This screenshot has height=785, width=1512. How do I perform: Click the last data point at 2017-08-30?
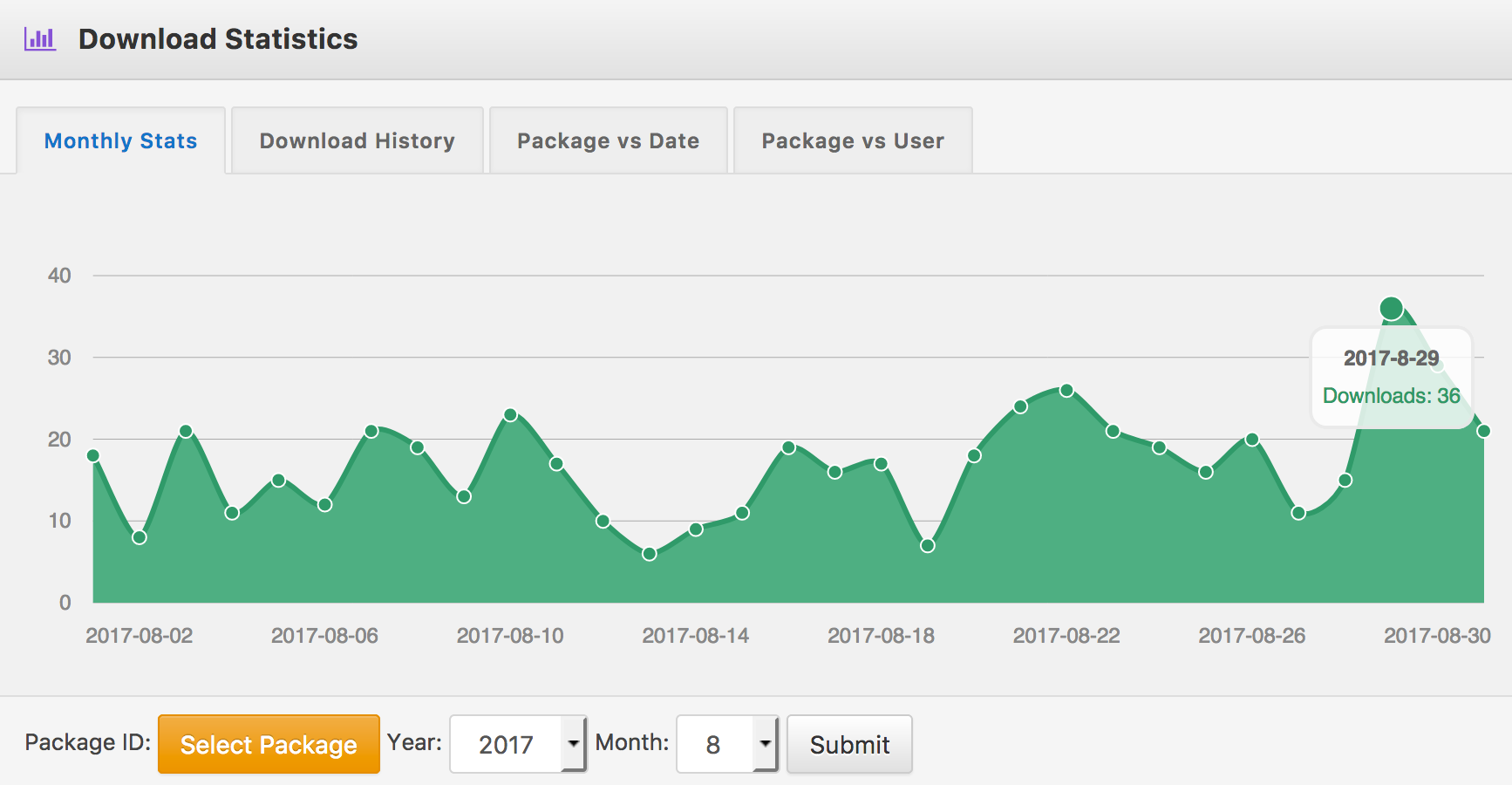point(1484,430)
